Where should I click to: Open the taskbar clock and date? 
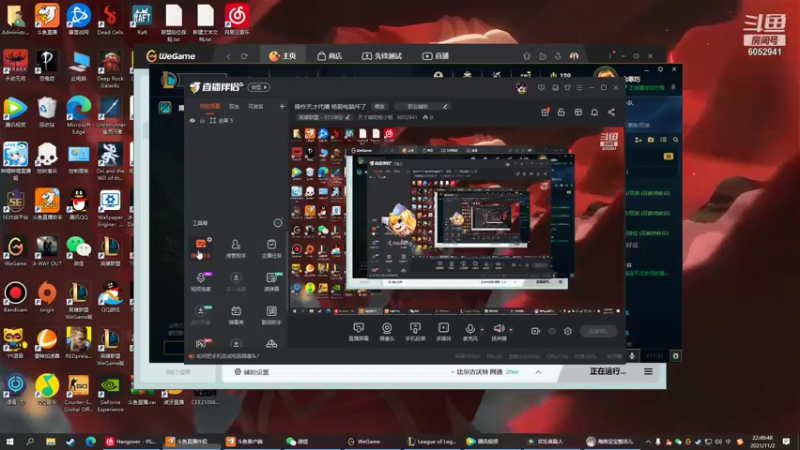click(x=762, y=441)
